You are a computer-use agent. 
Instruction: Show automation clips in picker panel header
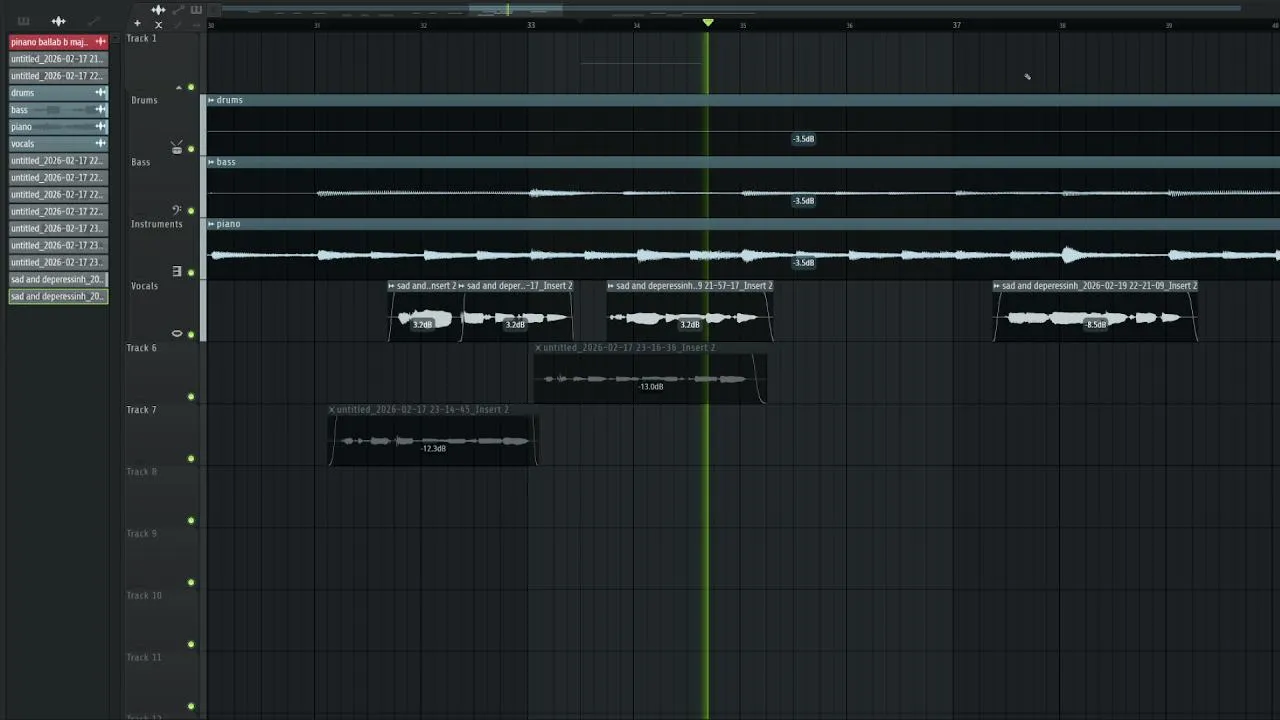point(93,21)
